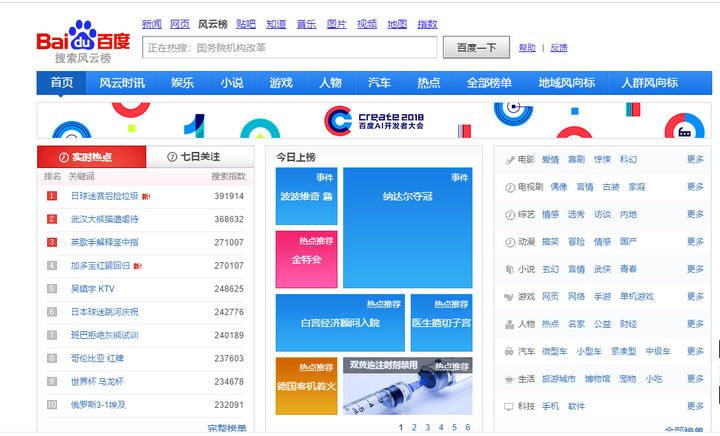Click the red rank 2 badge

click(52, 219)
